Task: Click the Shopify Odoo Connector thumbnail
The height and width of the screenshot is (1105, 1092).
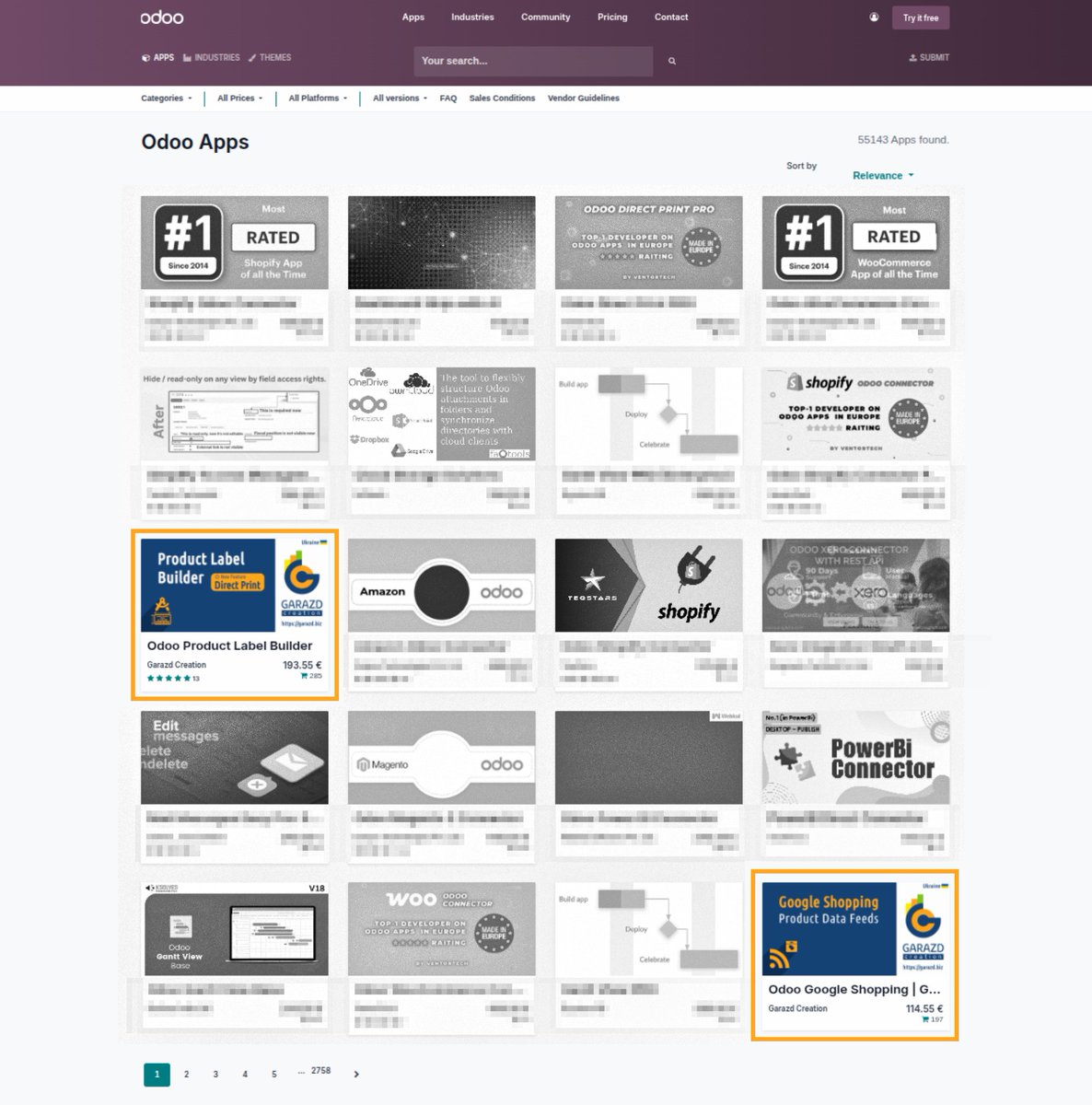Action: (855, 413)
